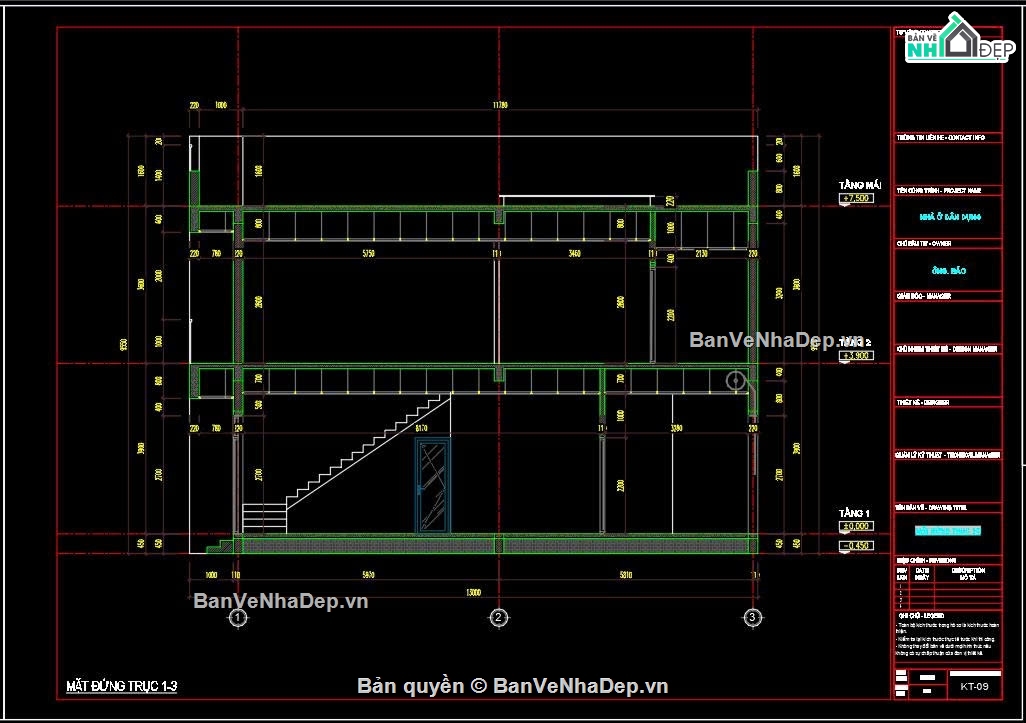Click grid axis bubble number 3
This screenshot has width=1026, height=723.
[752, 618]
